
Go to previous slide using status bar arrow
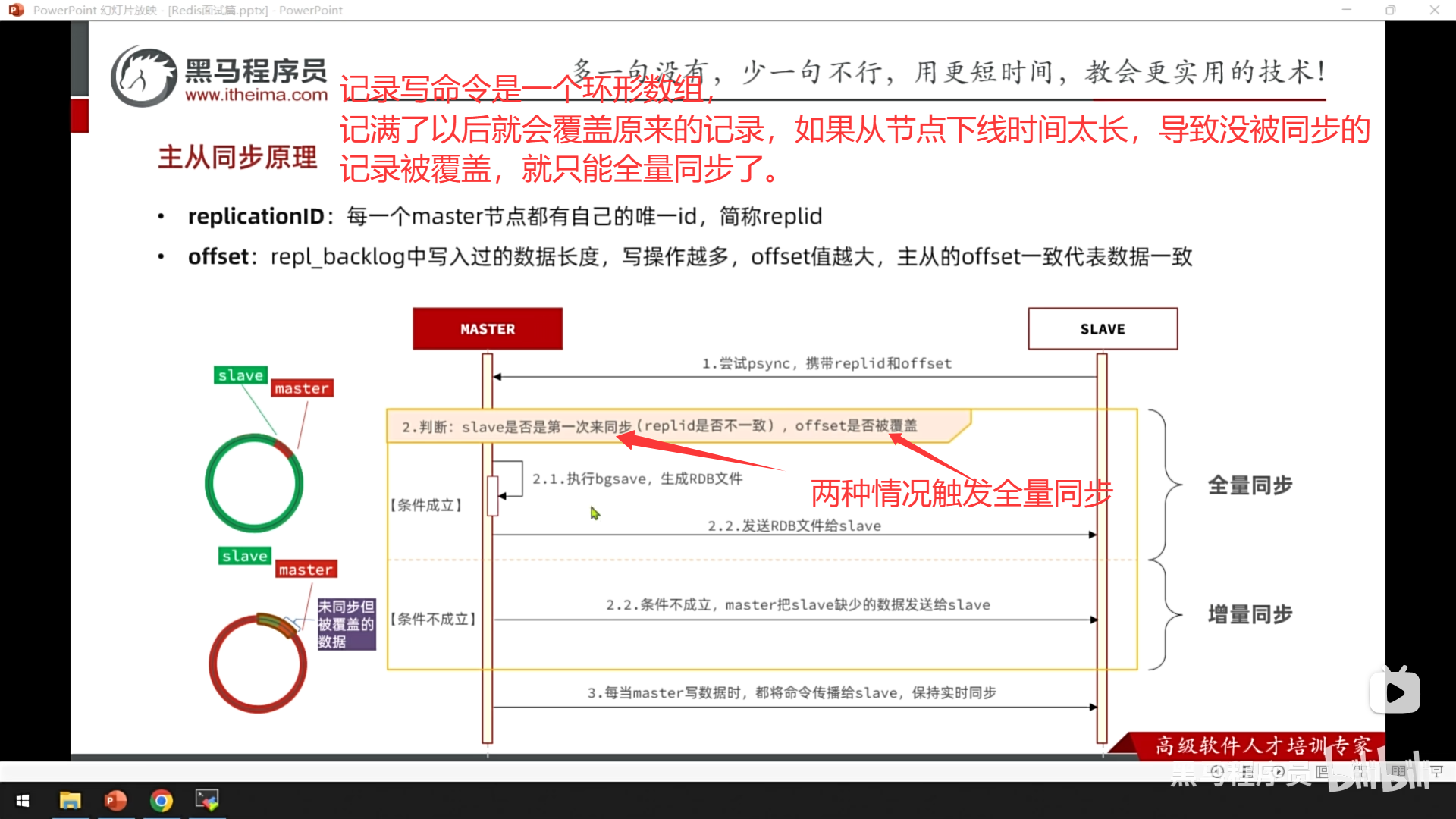[x=1216, y=771]
